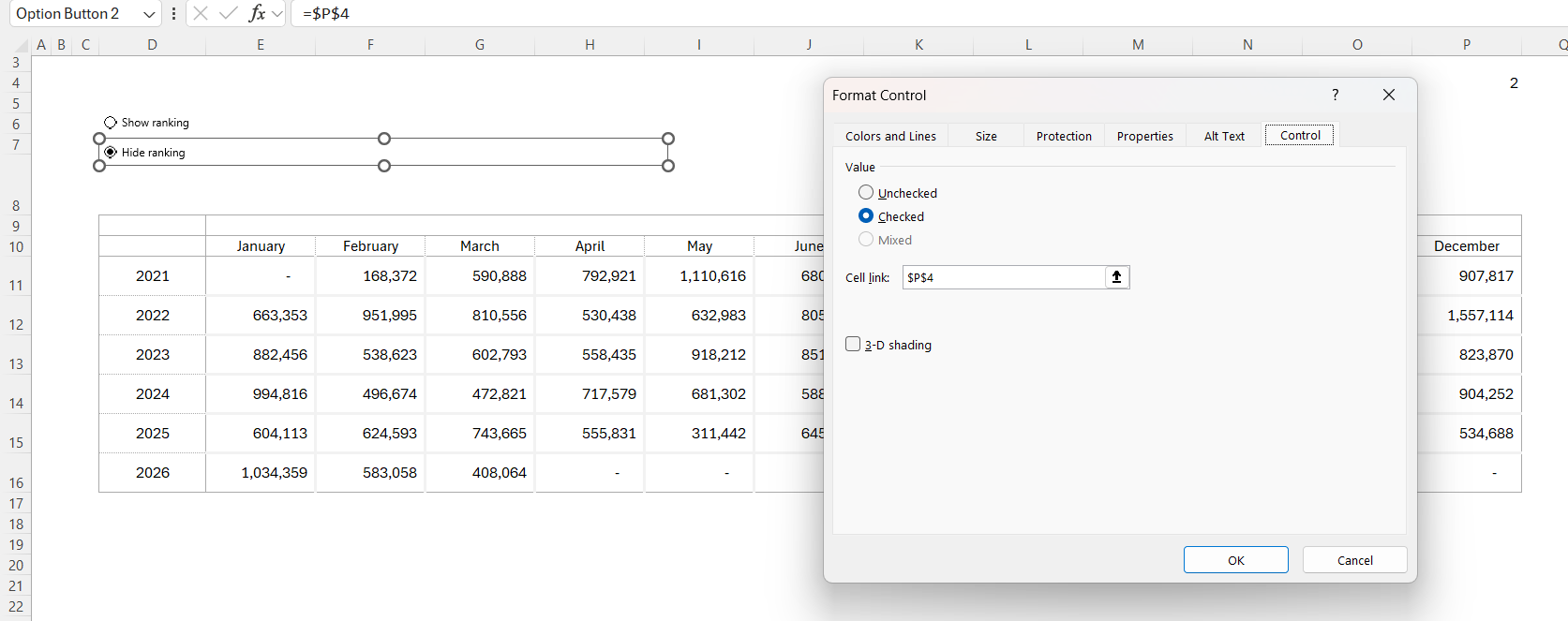Select the Checked value radio button

point(866,215)
